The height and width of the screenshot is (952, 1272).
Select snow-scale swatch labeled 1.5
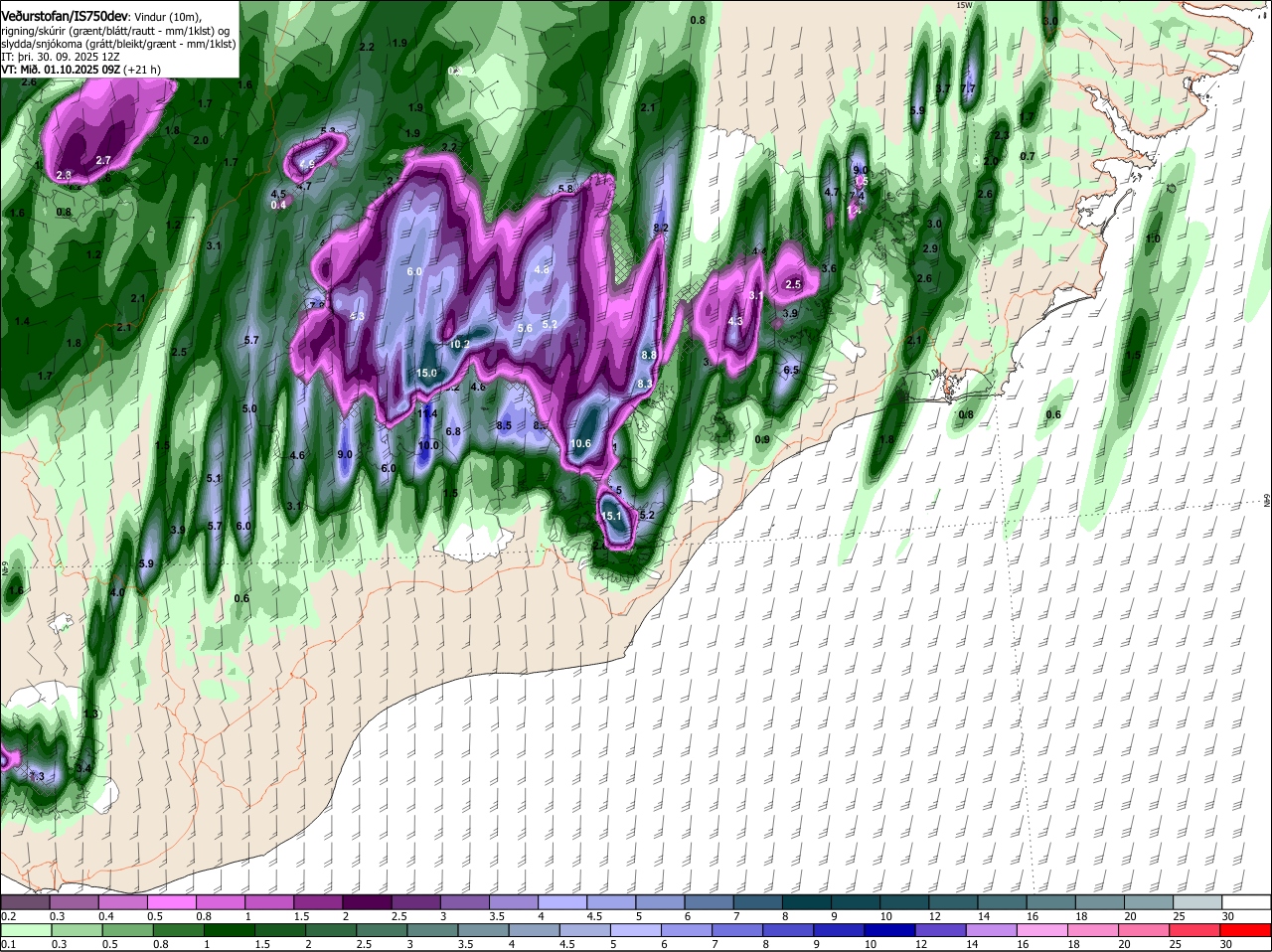[318, 902]
